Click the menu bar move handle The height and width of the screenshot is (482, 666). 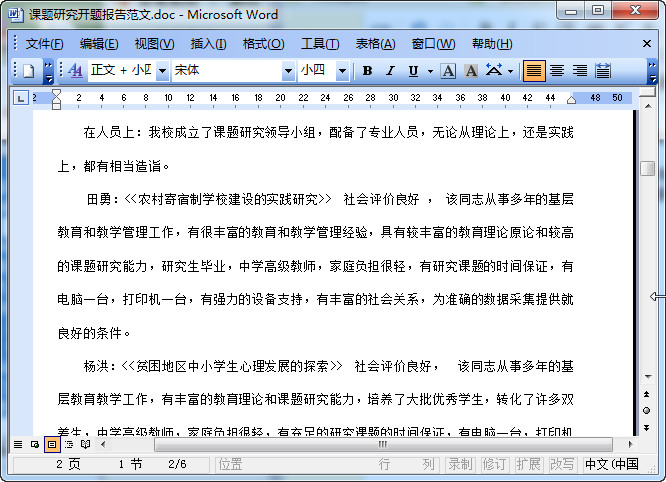click(15, 44)
